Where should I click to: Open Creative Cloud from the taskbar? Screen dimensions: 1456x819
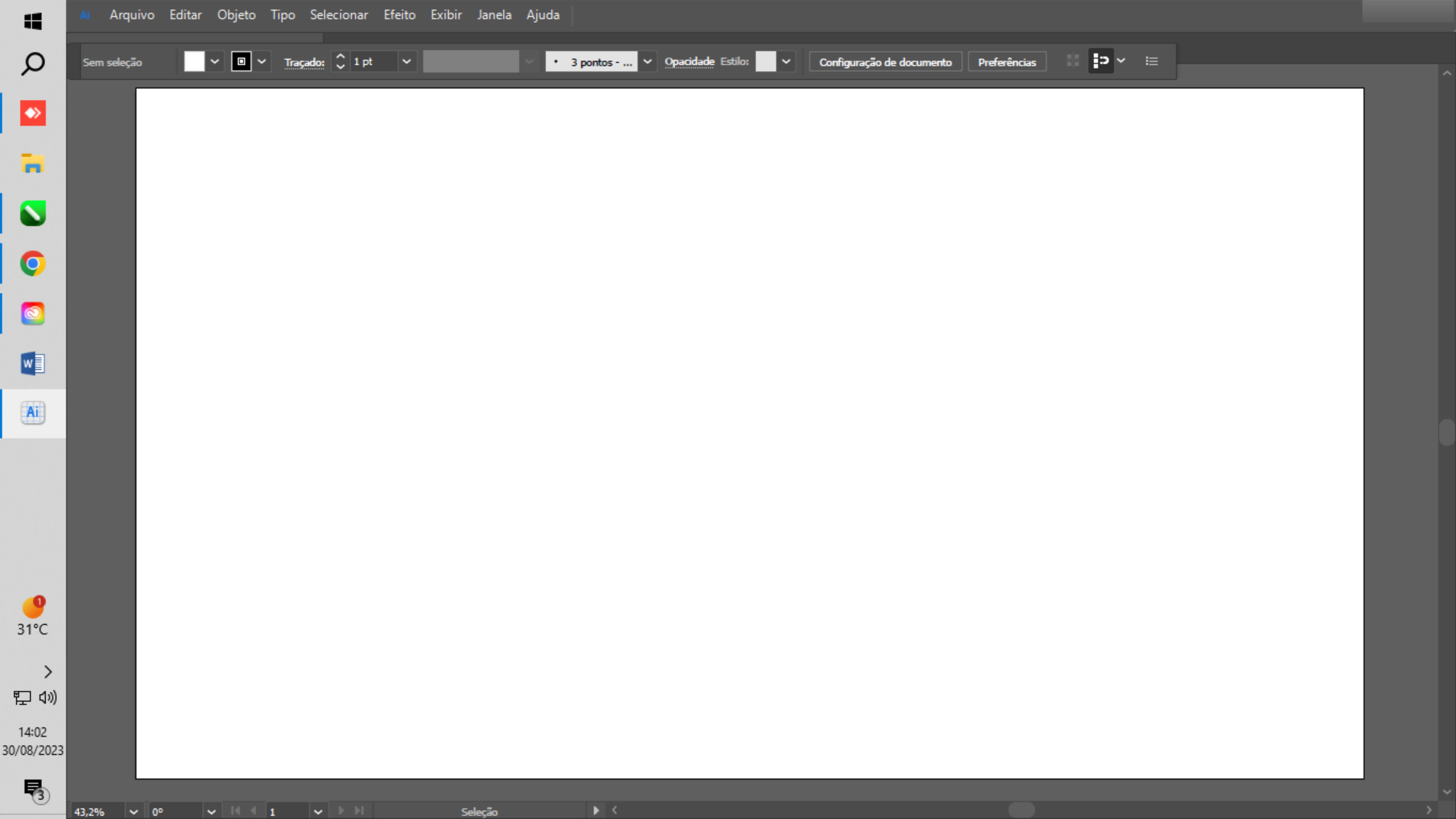pyautogui.click(x=33, y=313)
